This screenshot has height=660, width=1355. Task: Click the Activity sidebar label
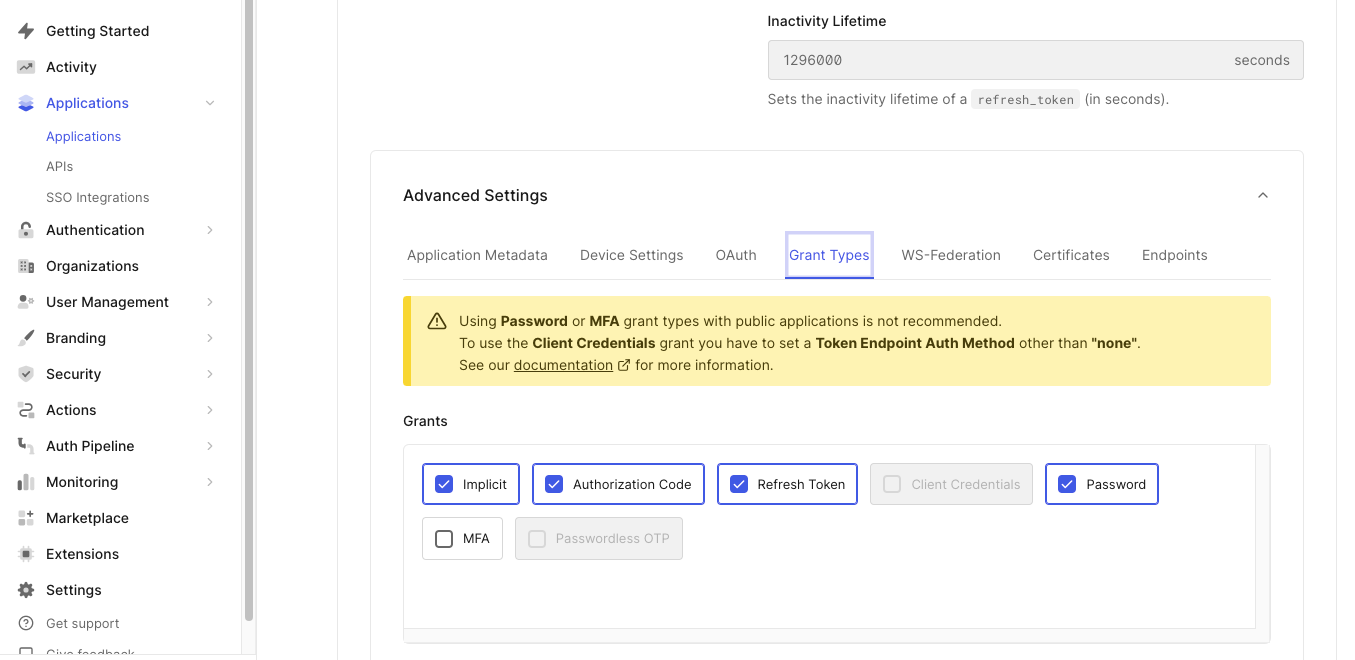point(71,67)
